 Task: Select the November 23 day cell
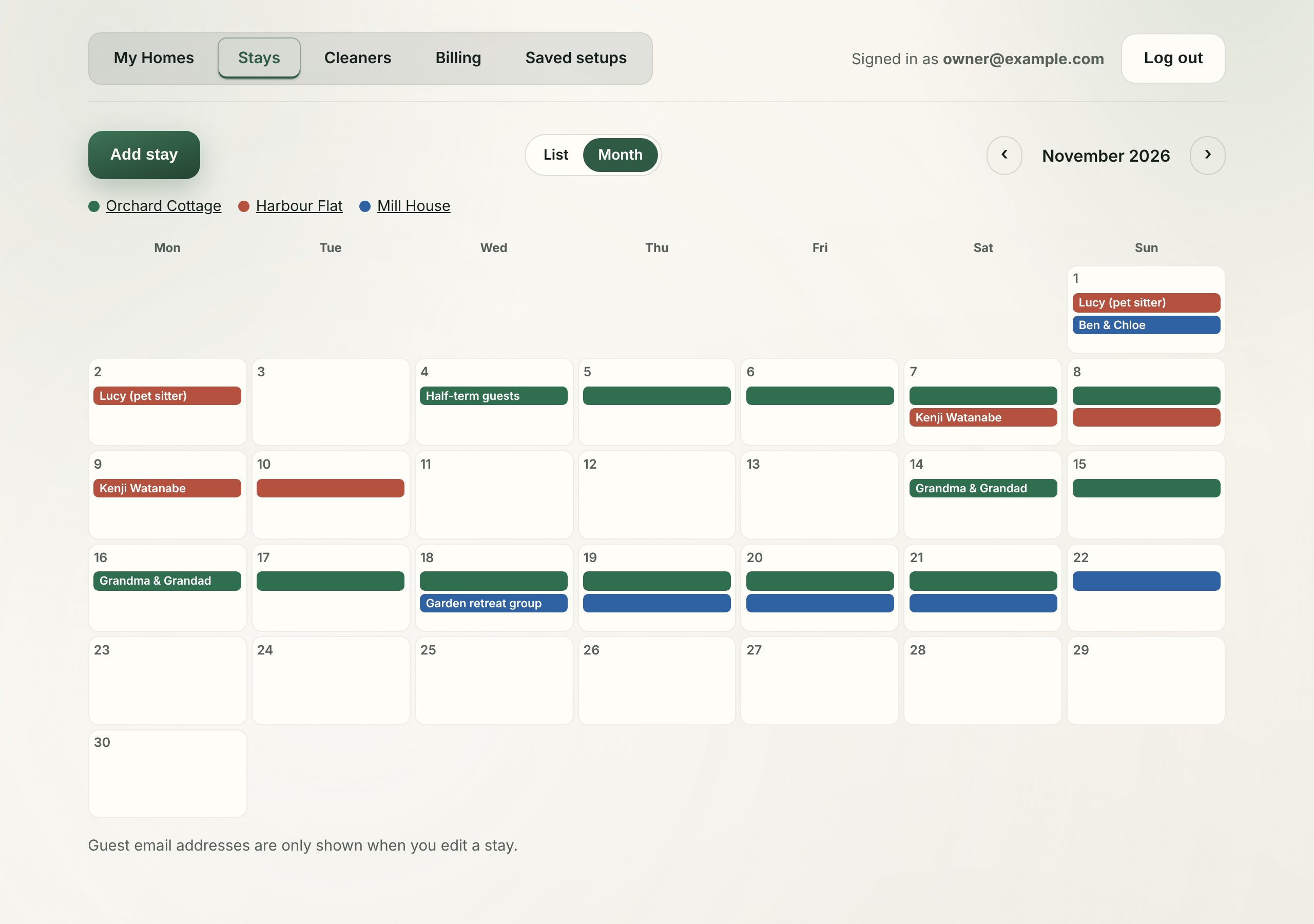click(x=167, y=681)
